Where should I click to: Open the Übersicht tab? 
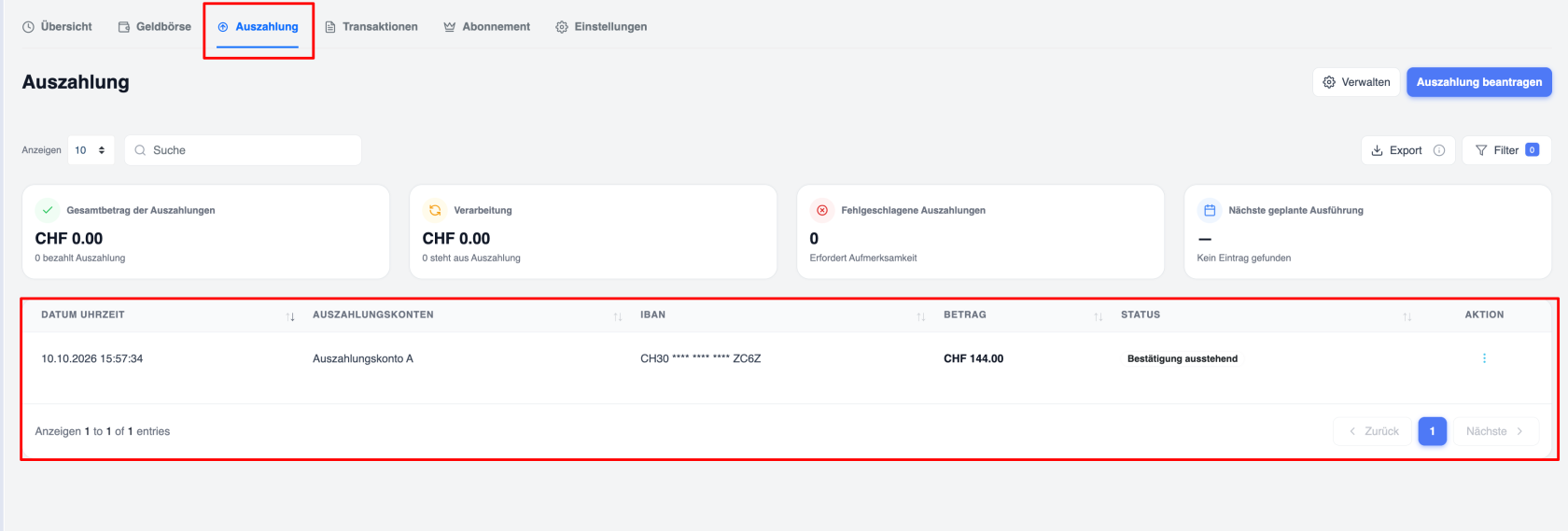click(57, 27)
